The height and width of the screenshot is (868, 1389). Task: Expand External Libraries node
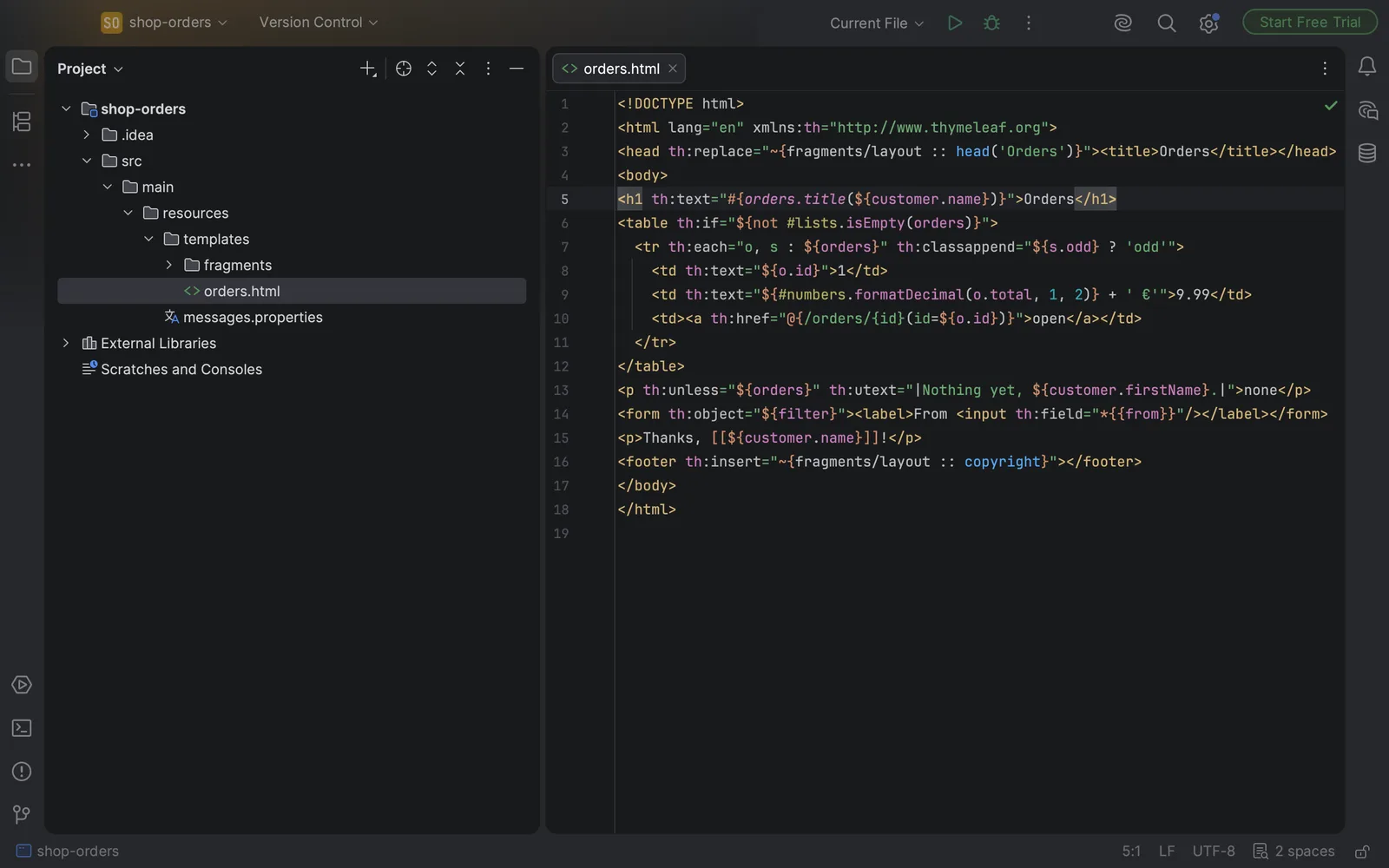click(66, 343)
